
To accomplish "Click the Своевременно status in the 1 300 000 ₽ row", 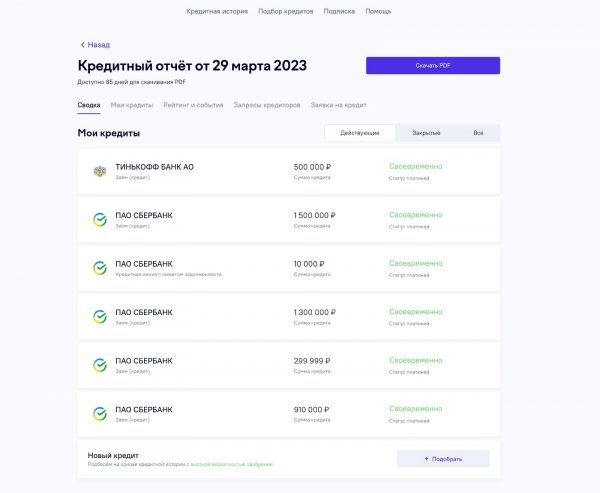I will coord(416,312).
